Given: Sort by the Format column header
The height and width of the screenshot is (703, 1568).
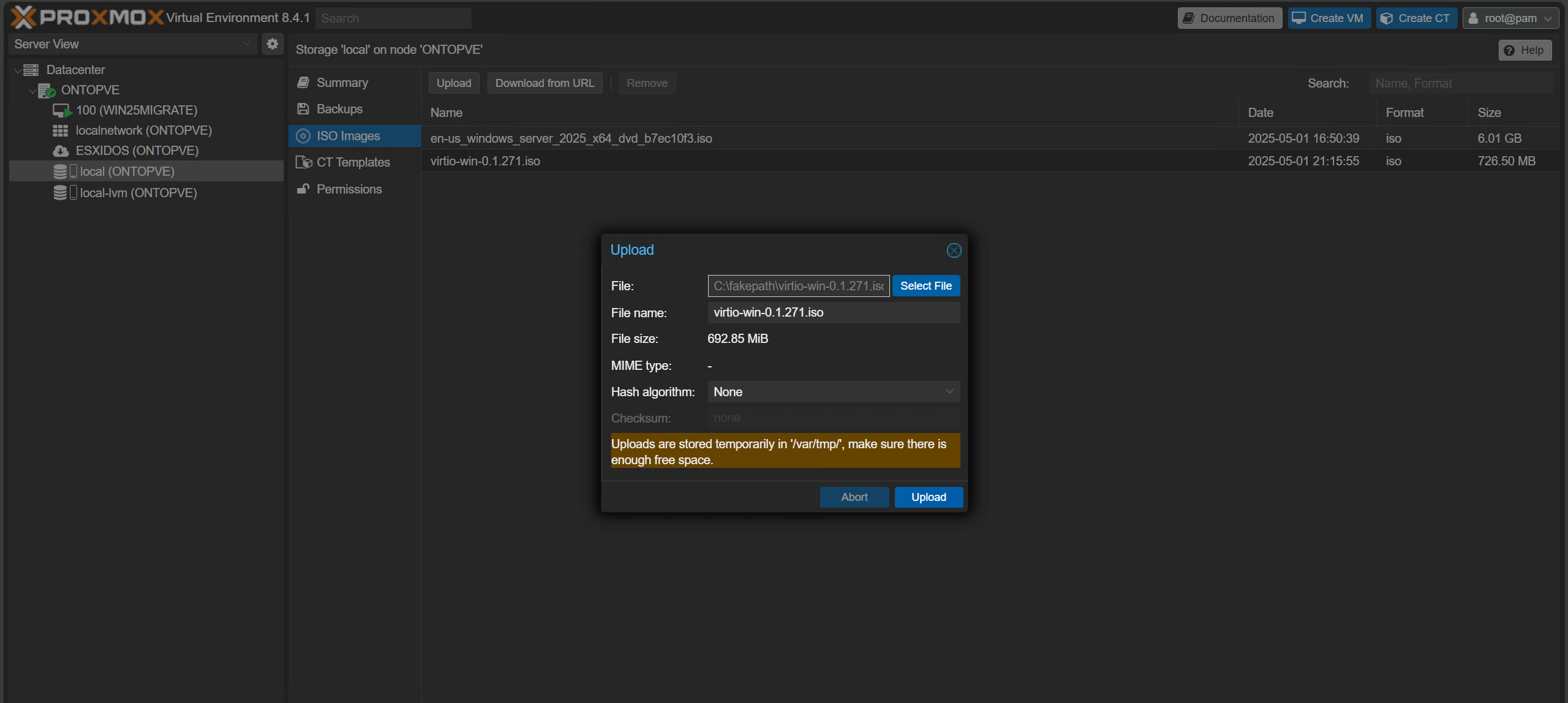Looking at the screenshot, I should click(1422, 113).
